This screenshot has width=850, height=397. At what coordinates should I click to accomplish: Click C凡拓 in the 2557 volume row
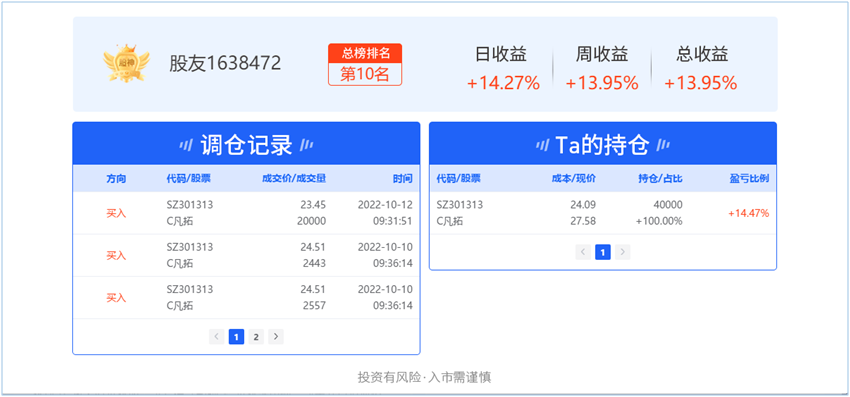(x=179, y=306)
